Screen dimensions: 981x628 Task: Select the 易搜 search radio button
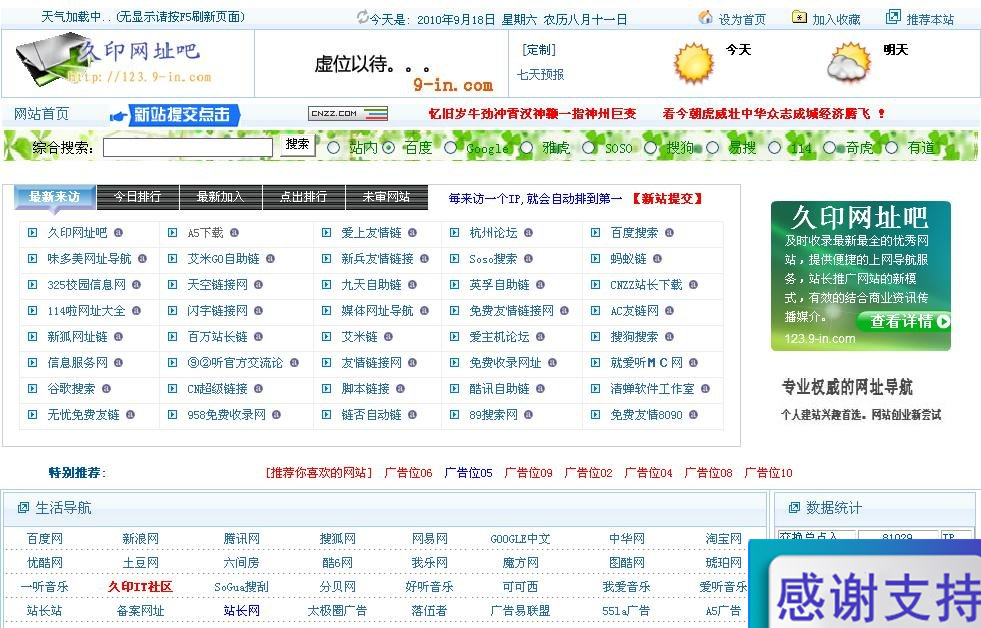click(713, 148)
